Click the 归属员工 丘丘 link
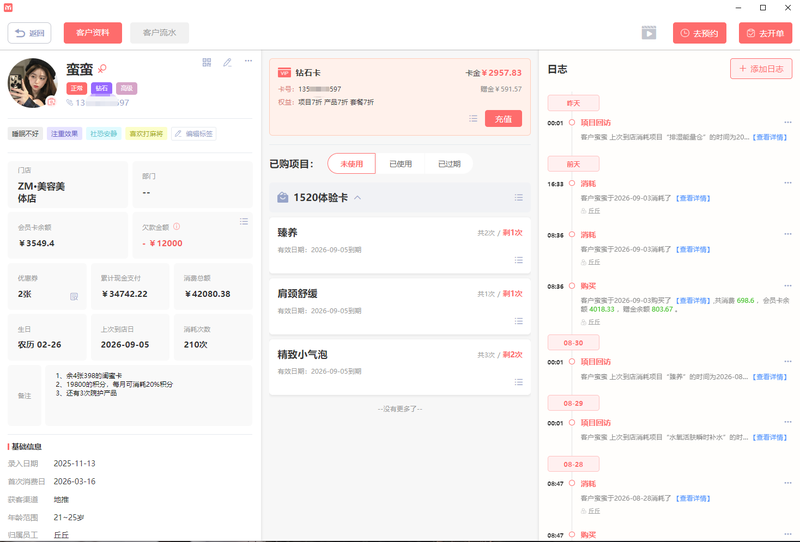The height and width of the screenshot is (542, 800). [61, 535]
